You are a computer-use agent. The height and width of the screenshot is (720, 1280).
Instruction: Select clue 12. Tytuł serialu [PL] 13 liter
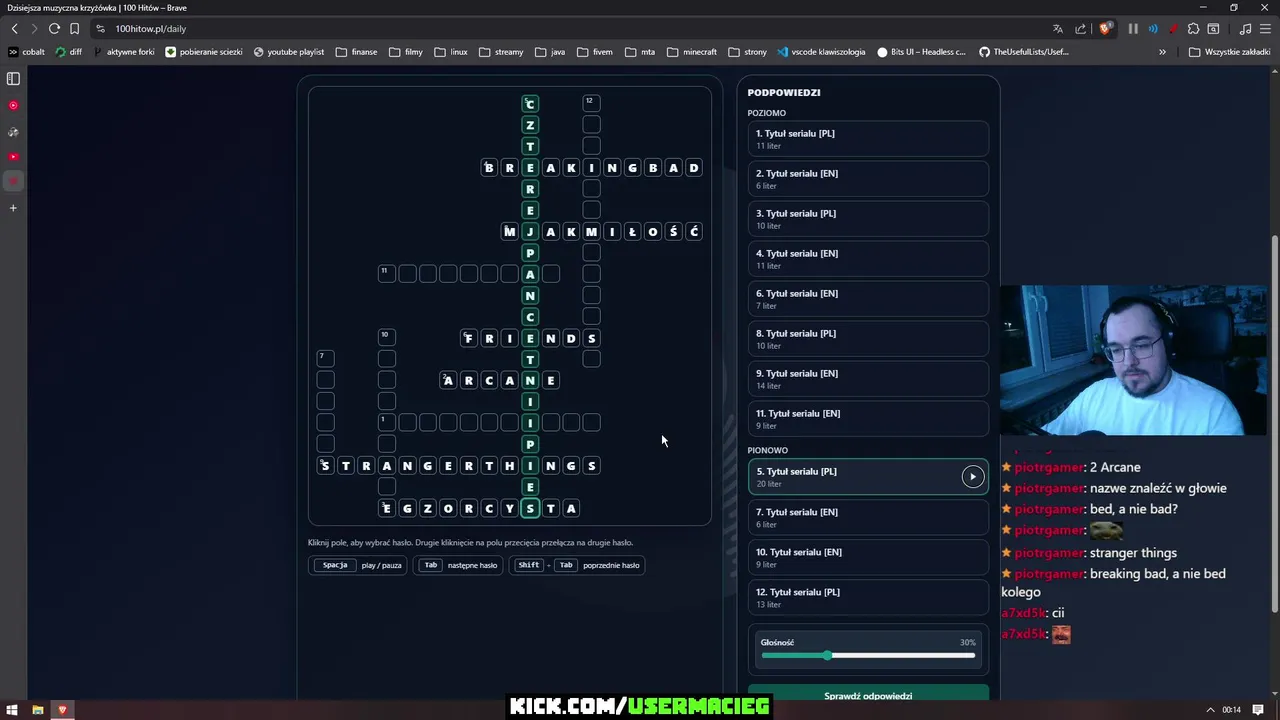click(868, 597)
